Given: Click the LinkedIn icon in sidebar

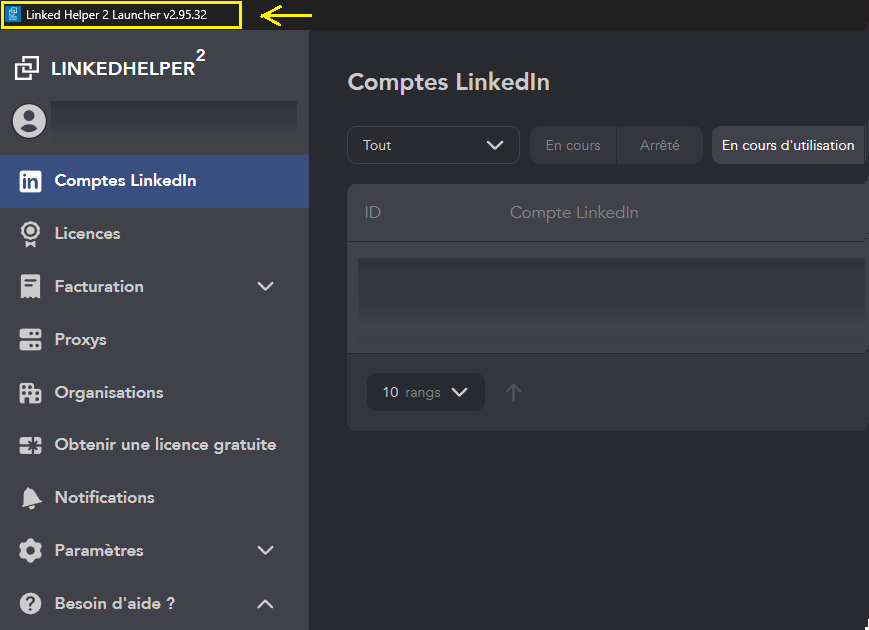Looking at the screenshot, I should (31, 181).
